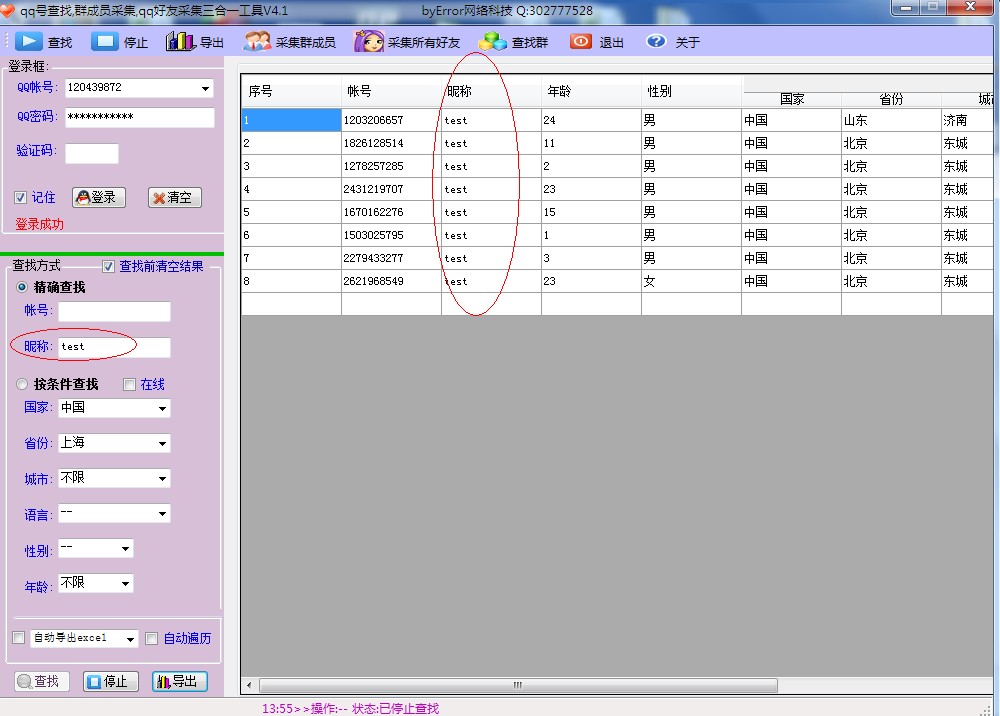Viewport: 1000px width, 716px height.
Task: Select account cell 2431219707
Action: [x=391, y=189]
